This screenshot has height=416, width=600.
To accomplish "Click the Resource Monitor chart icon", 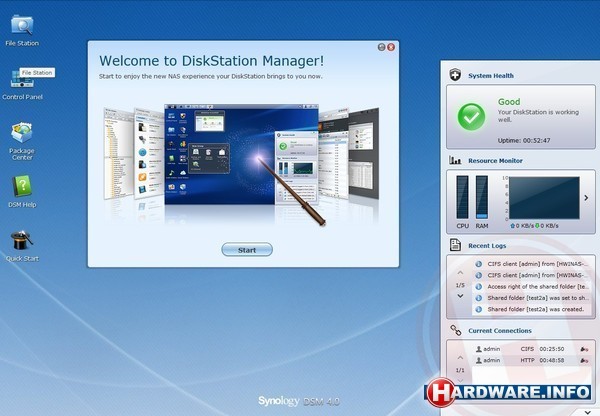I will click(x=455, y=160).
